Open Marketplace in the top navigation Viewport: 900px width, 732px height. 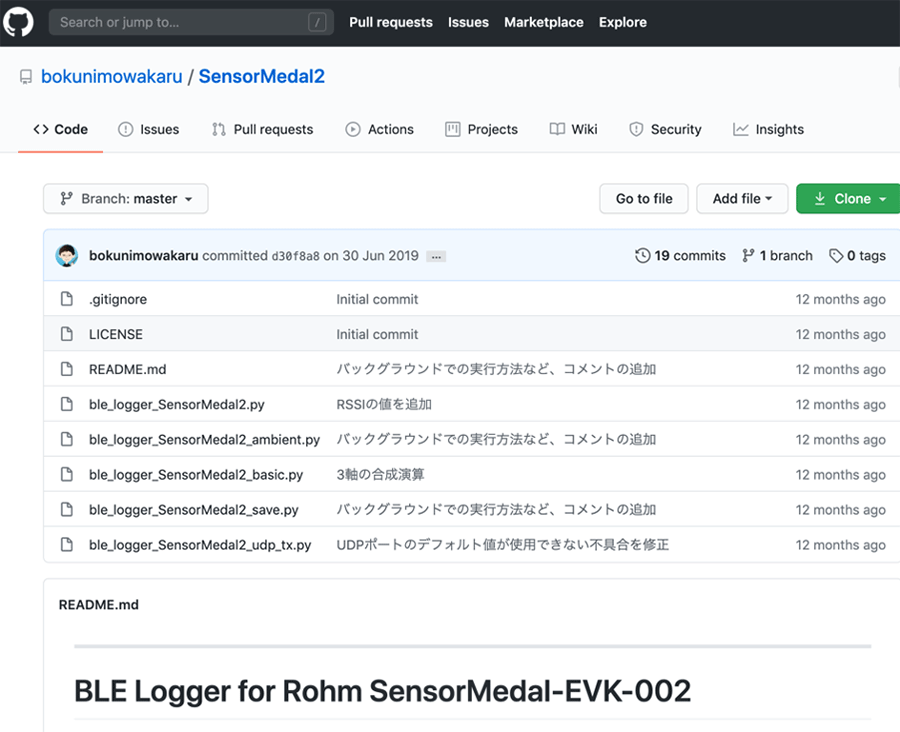coord(544,22)
